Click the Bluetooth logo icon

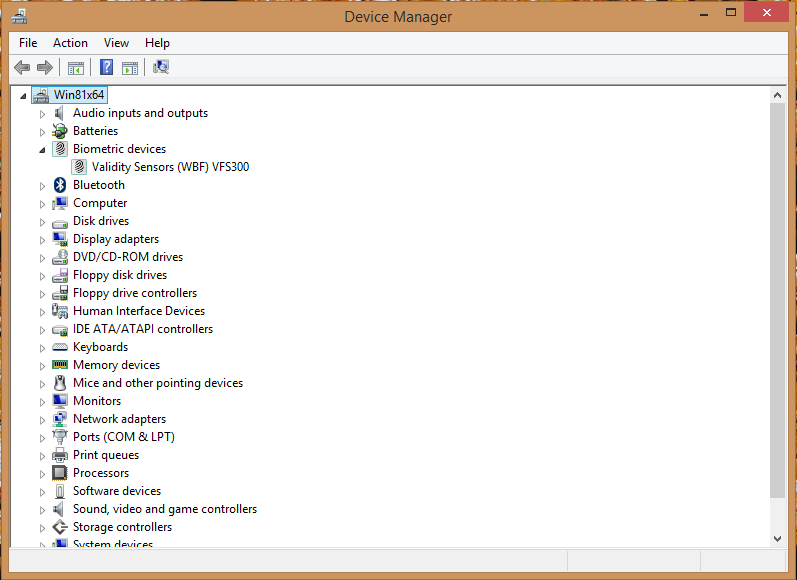click(60, 185)
